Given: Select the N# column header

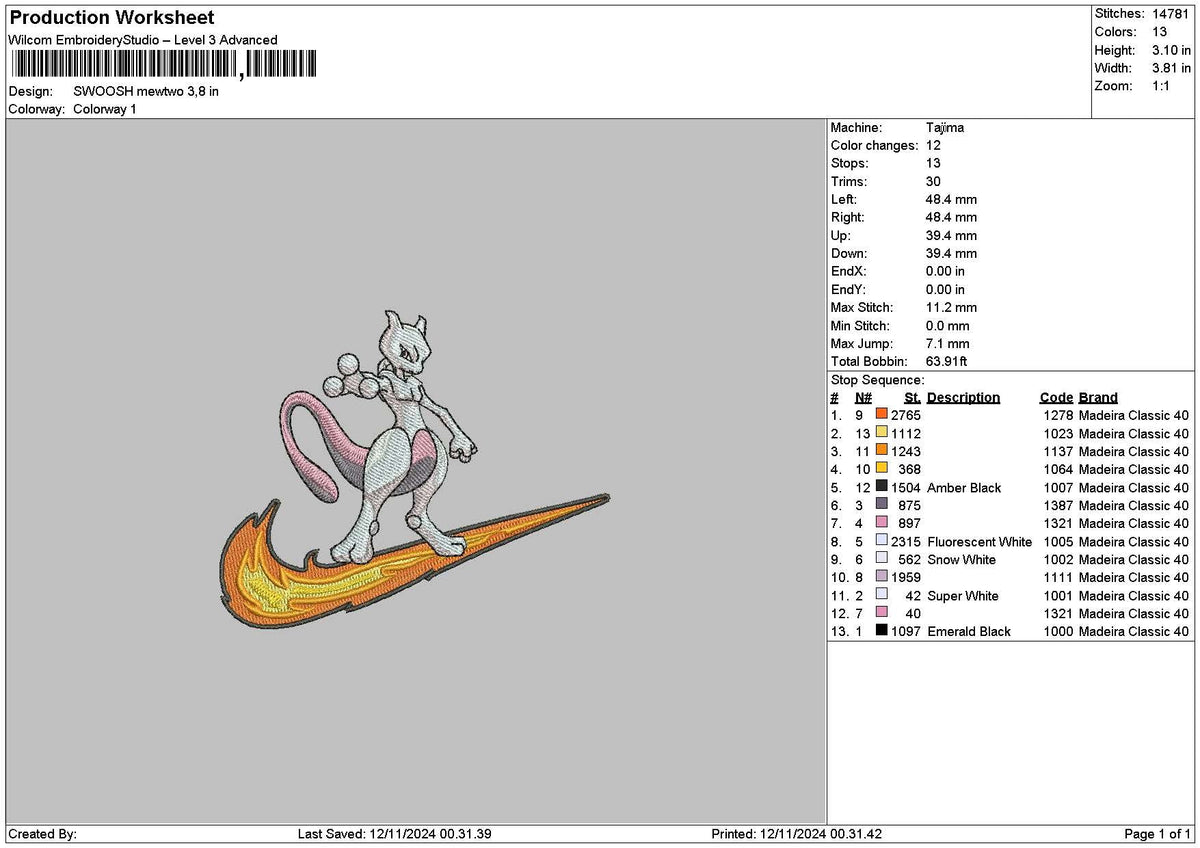Looking at the screenshot, I should pos(864,397).
